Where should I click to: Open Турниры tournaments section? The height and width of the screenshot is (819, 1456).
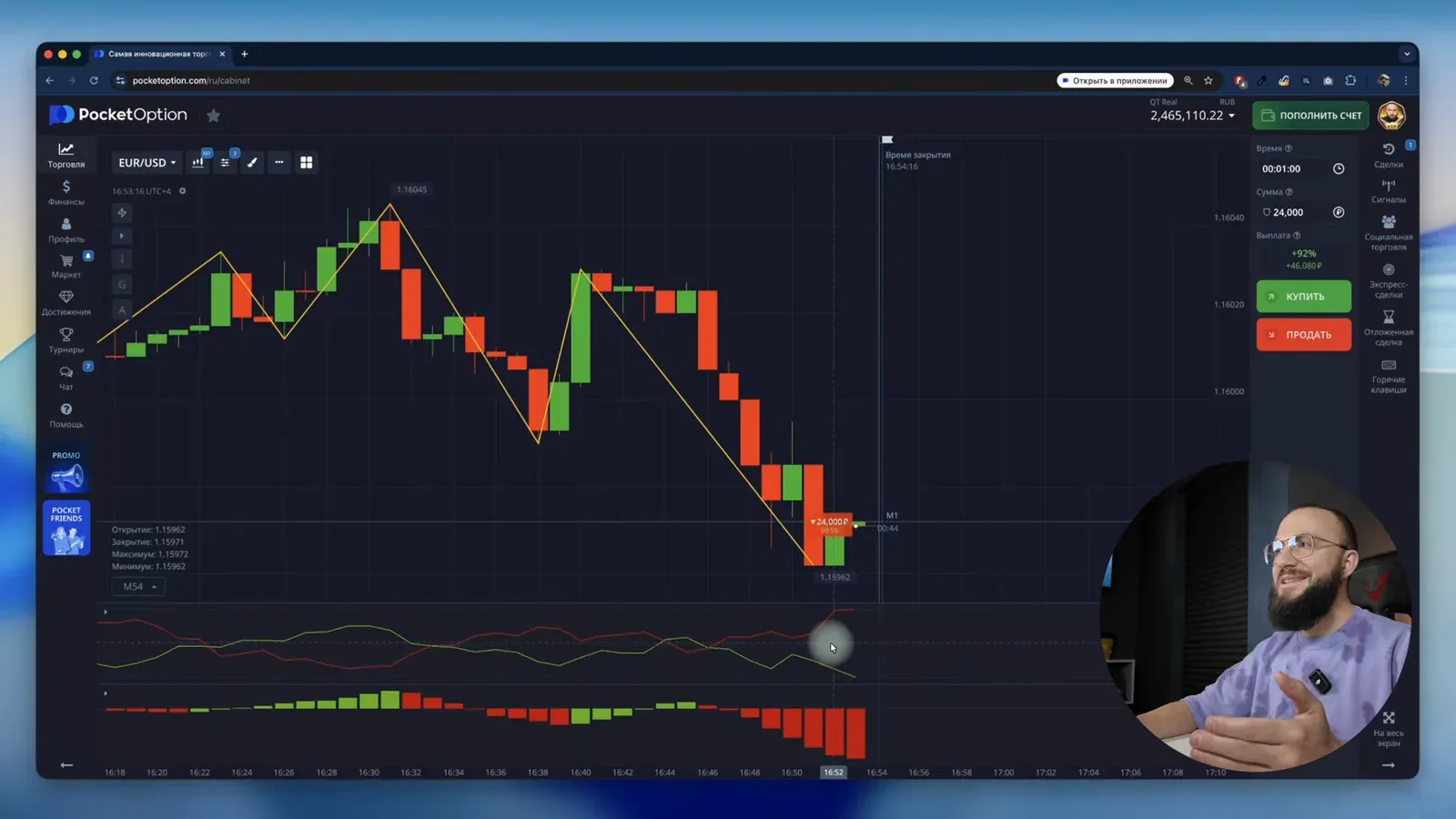[x=66, y=341]
